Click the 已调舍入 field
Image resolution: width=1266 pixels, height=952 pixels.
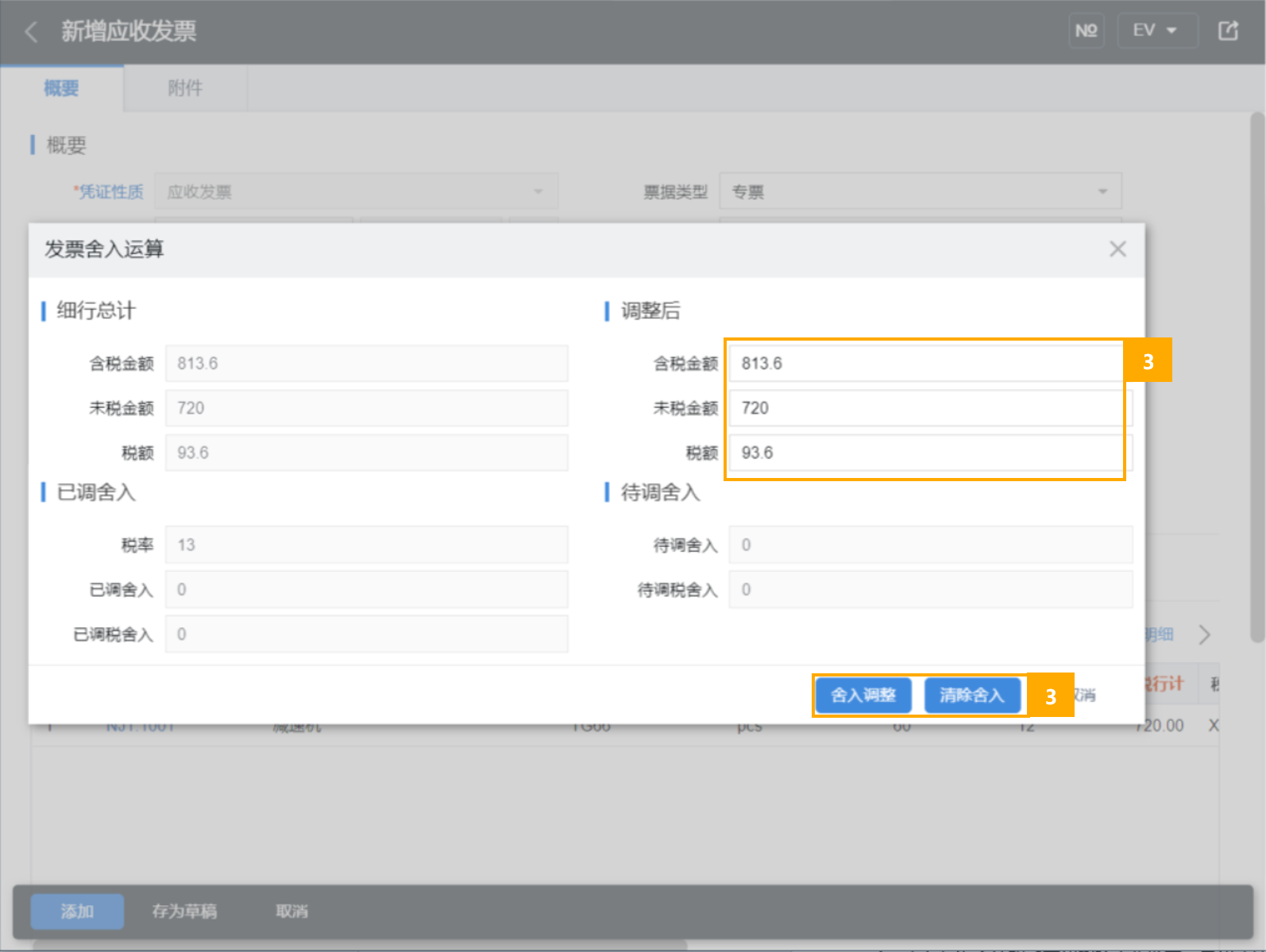click(366, 589)
